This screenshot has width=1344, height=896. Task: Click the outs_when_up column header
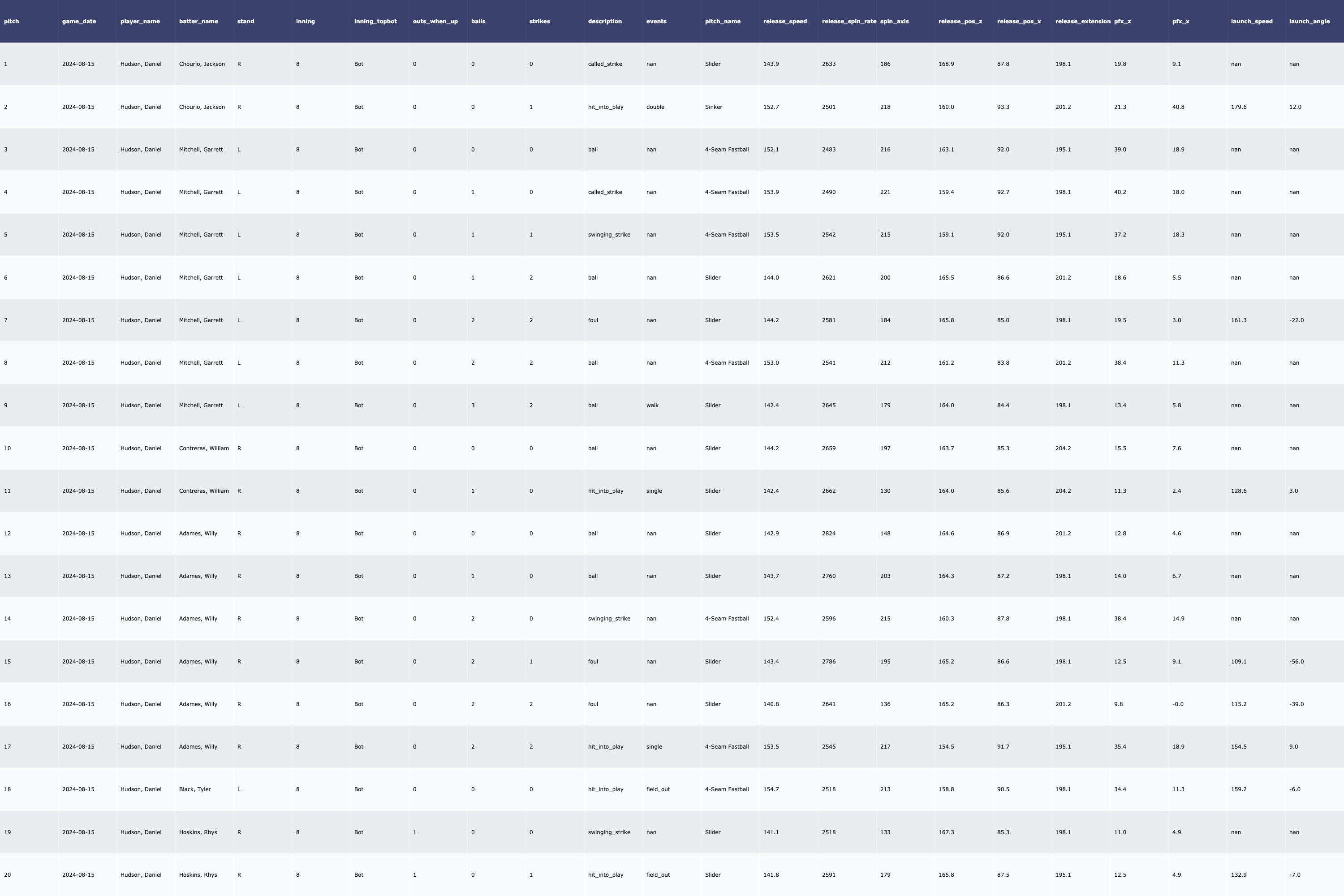click(x=435, y=21)
